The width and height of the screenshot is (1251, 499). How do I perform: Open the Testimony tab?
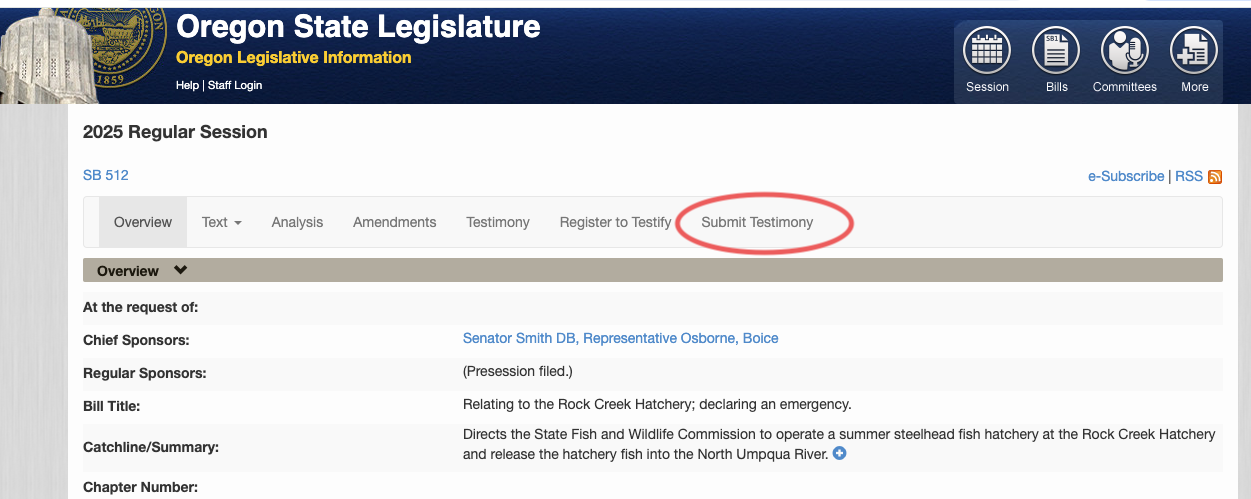tap(498, 222)
